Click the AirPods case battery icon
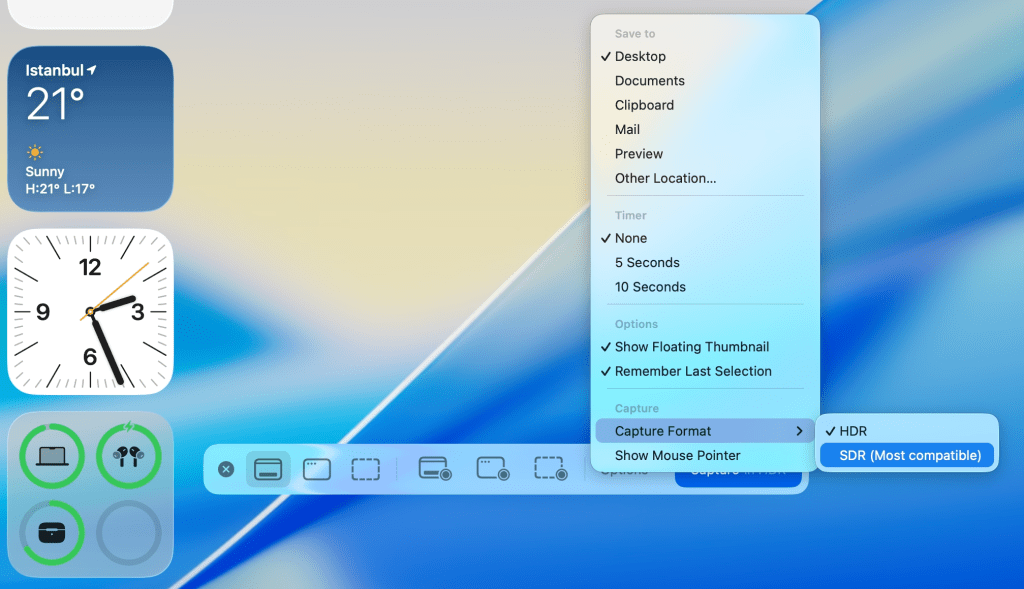The image size is (1024, 589). [x=52, y=532]
